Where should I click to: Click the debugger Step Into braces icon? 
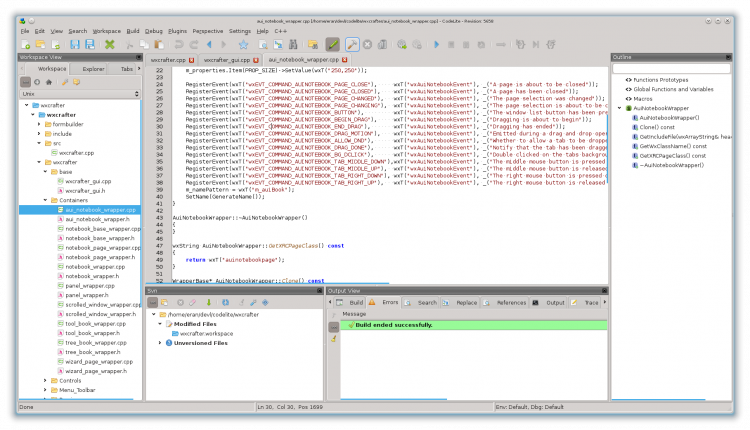pos(520,44)
